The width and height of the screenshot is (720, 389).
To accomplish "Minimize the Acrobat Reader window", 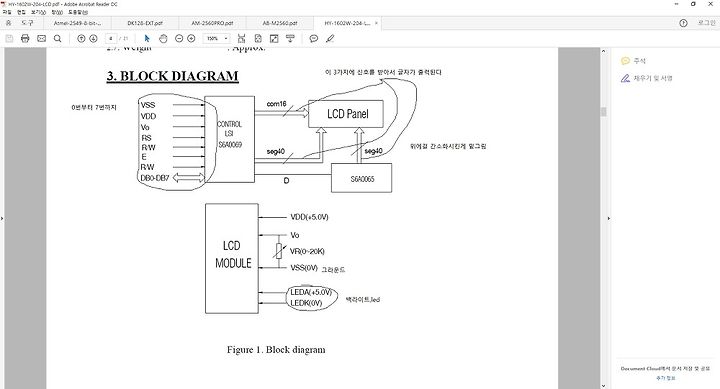I will coord(677,4).
